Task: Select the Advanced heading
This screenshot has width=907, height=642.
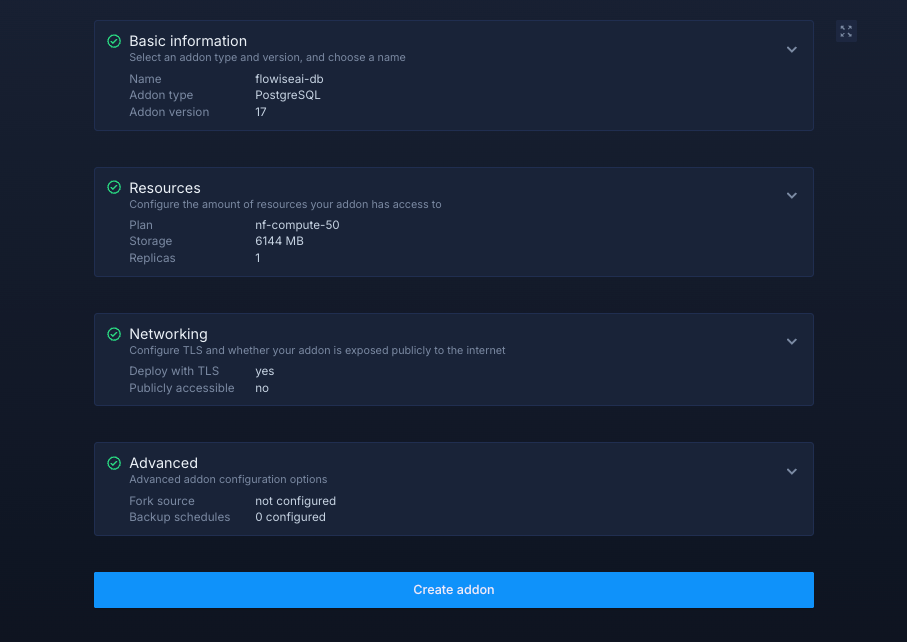Action: point(163,463)
